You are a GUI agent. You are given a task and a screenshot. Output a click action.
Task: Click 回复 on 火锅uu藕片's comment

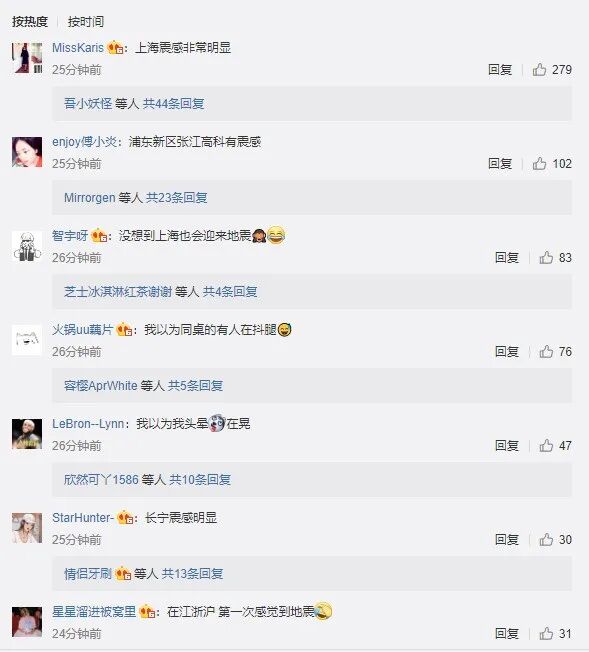(507, 351)
